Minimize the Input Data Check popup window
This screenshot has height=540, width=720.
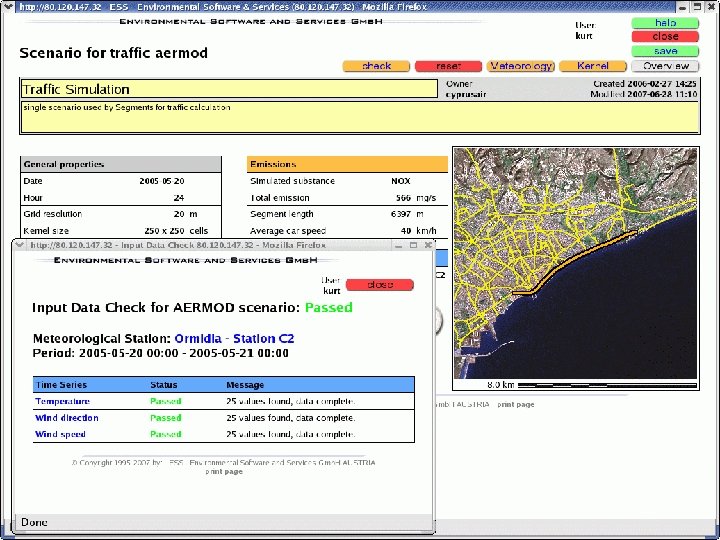[398, 245]
